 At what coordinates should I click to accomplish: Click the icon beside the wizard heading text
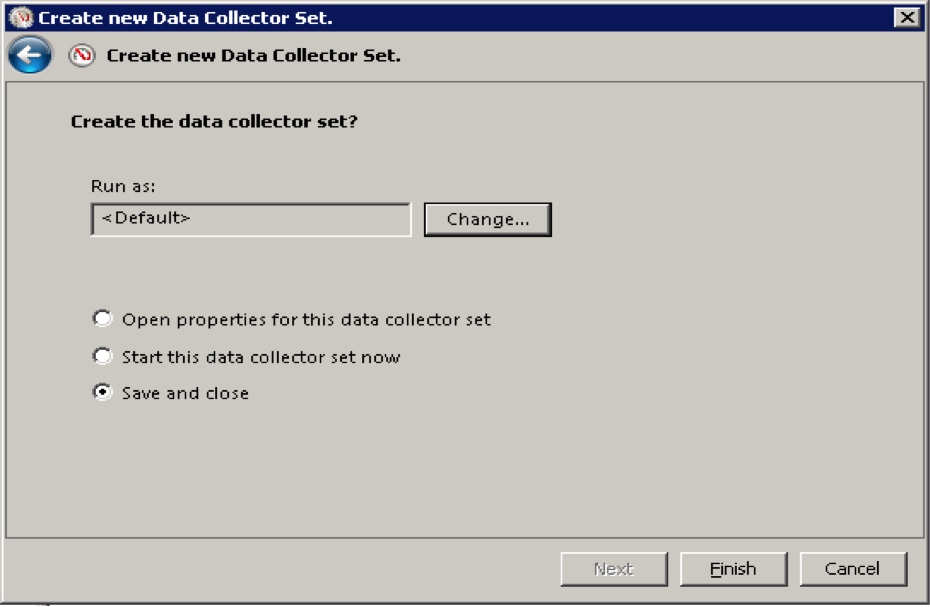[x=82, y=55]
